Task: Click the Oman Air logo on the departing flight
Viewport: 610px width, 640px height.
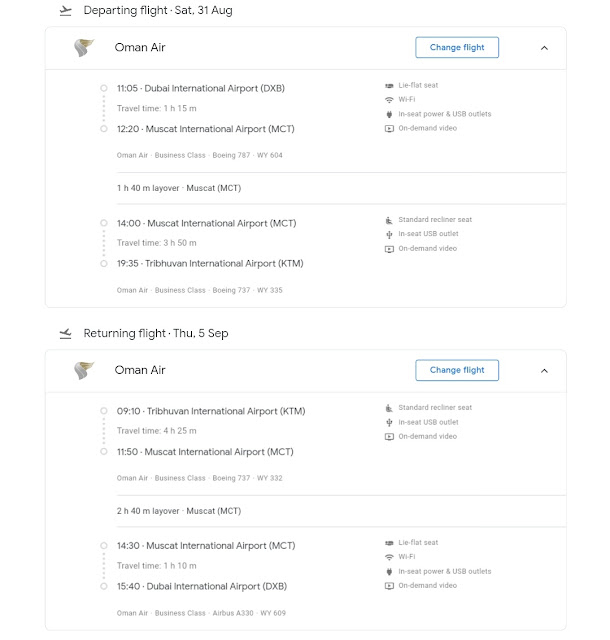Action: click(84, 47)
